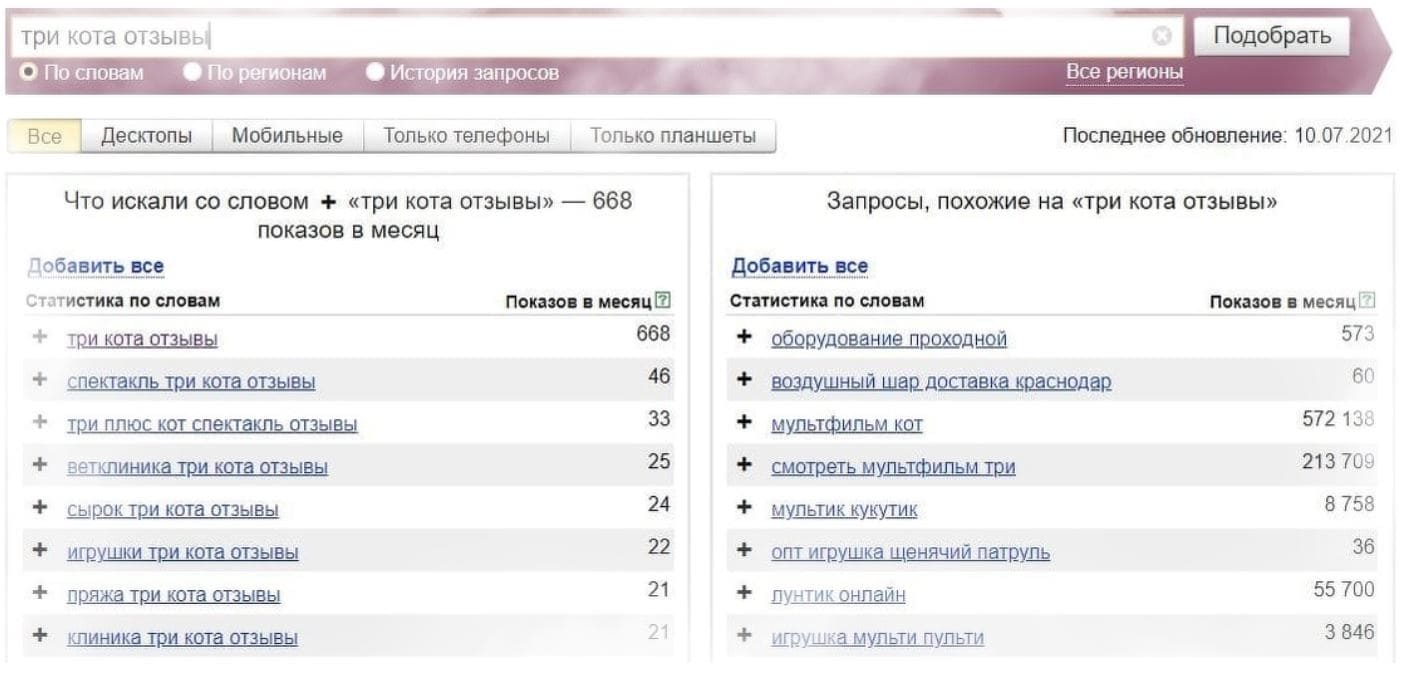Open the 'игрушка мульти пульти' link
The height and width of the screenshot is (674, 1404).
877,637
